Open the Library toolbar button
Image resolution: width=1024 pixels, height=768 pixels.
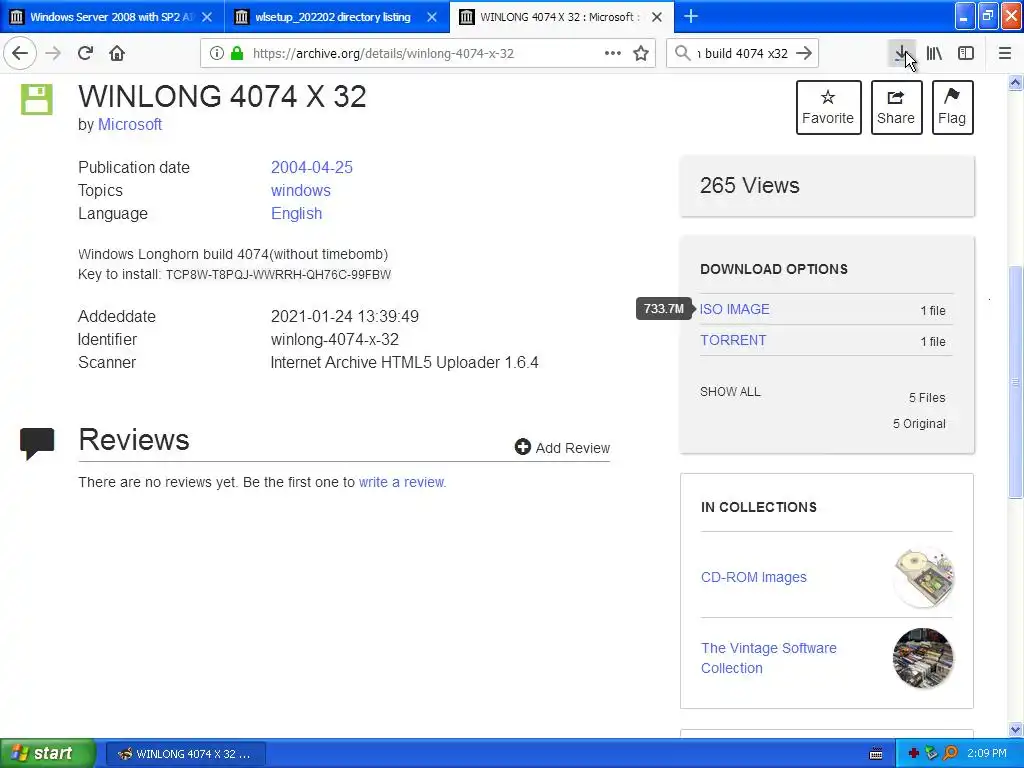[x=934, y=54]
